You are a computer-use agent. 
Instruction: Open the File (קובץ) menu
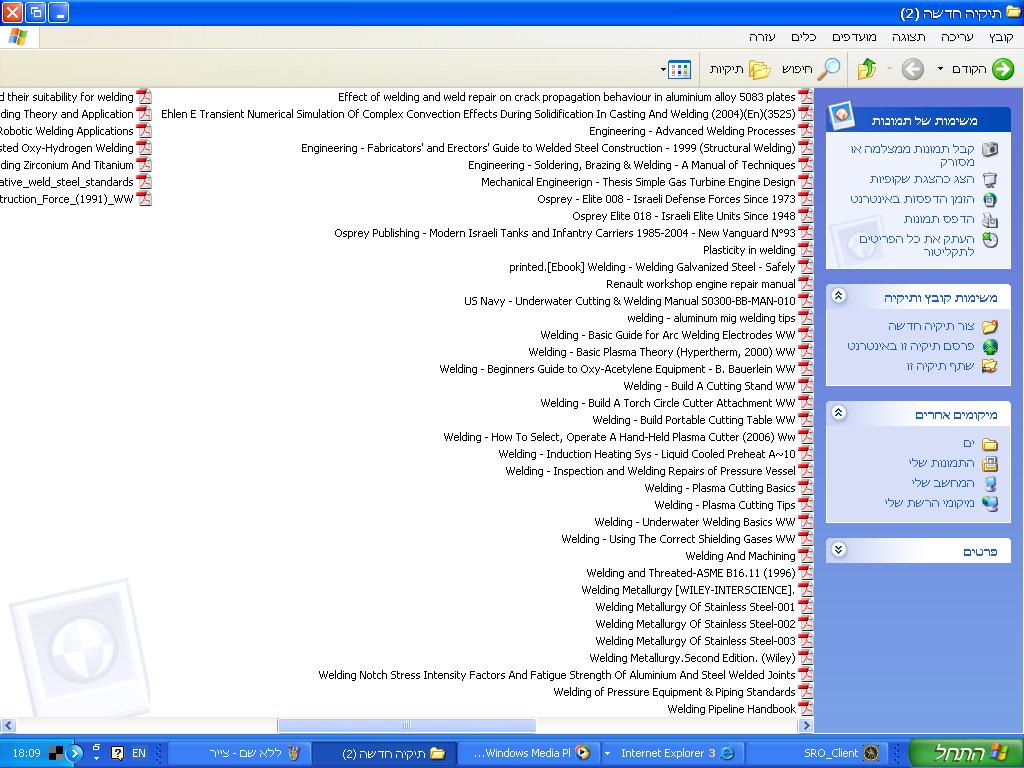click(1001, 37)
